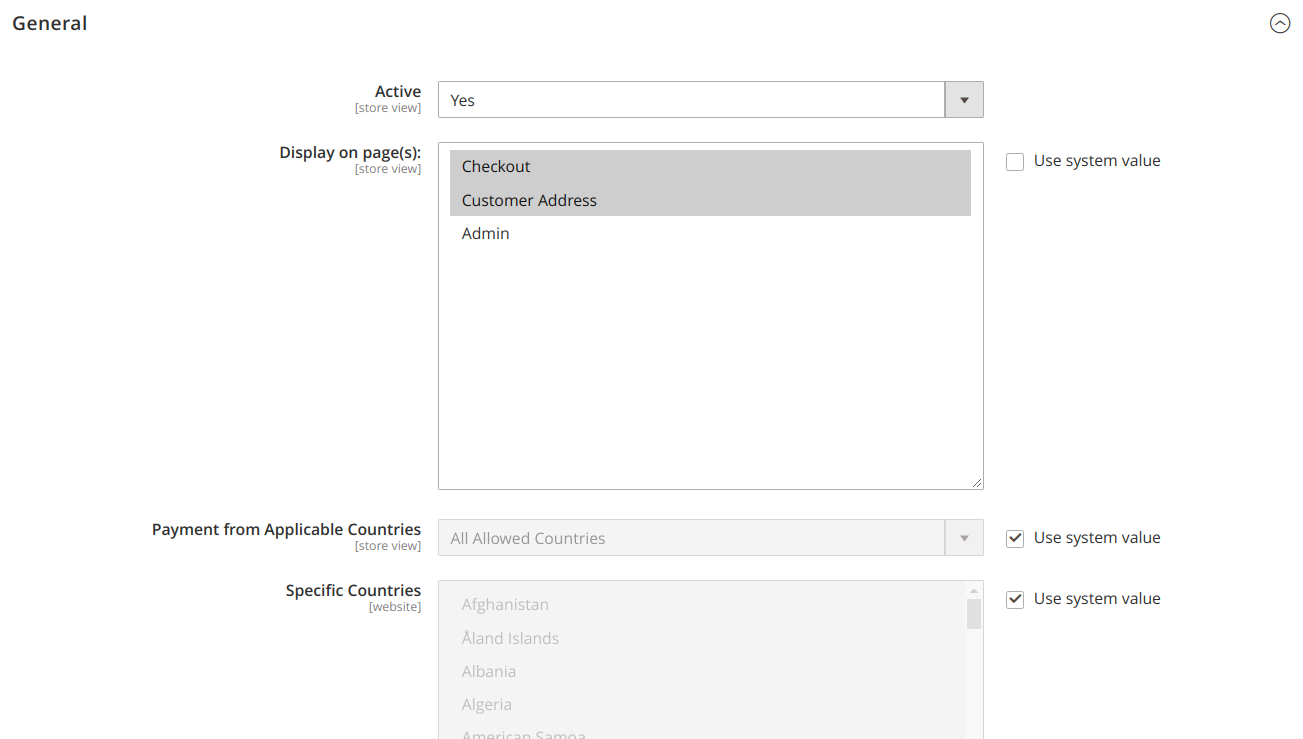Click the General section heading
Screen dimensions: 1303x739
coord(50,23)
